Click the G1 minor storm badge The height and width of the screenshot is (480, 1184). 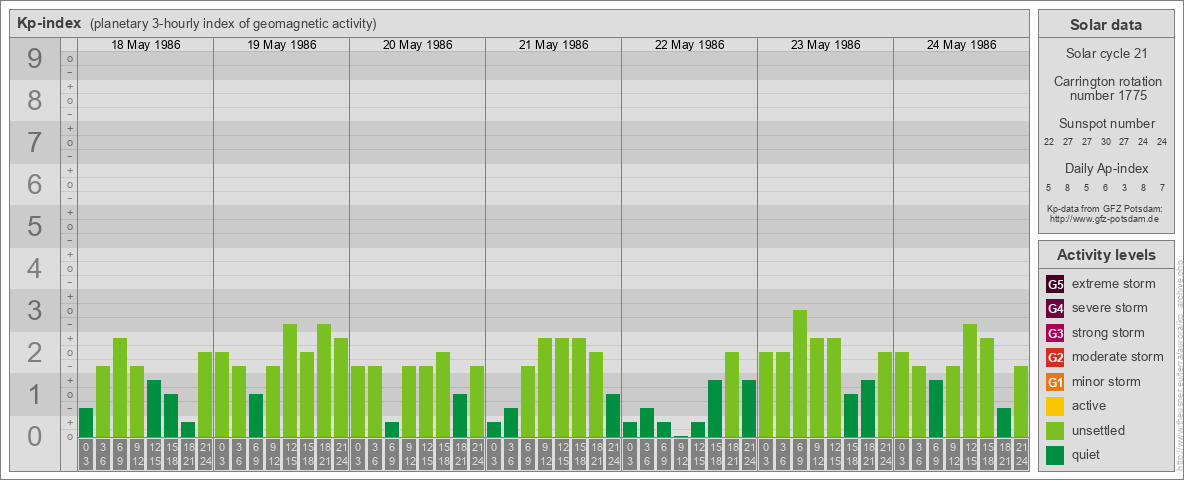1055,382
